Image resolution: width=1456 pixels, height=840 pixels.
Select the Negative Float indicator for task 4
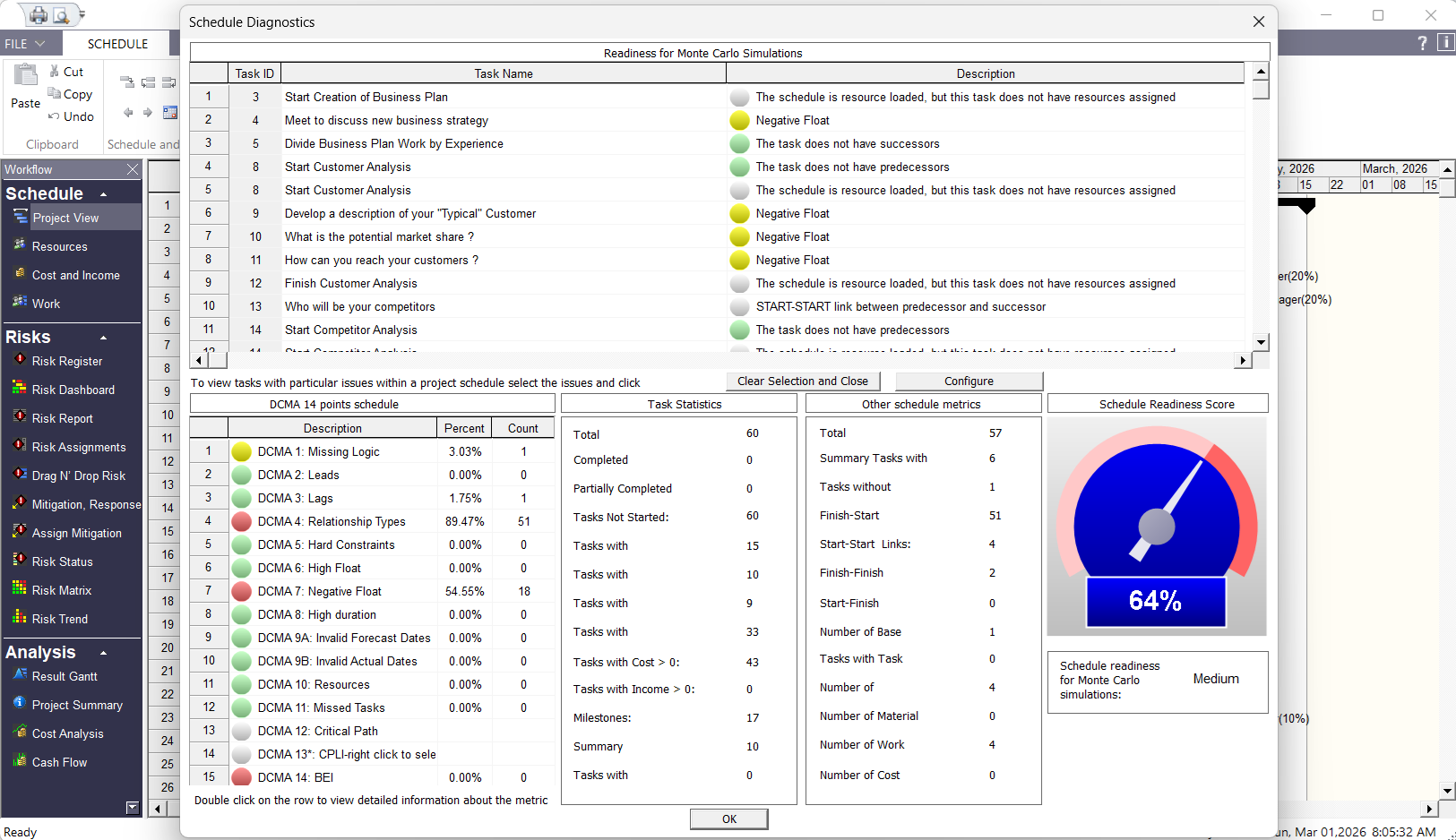[x=739, y=120]
